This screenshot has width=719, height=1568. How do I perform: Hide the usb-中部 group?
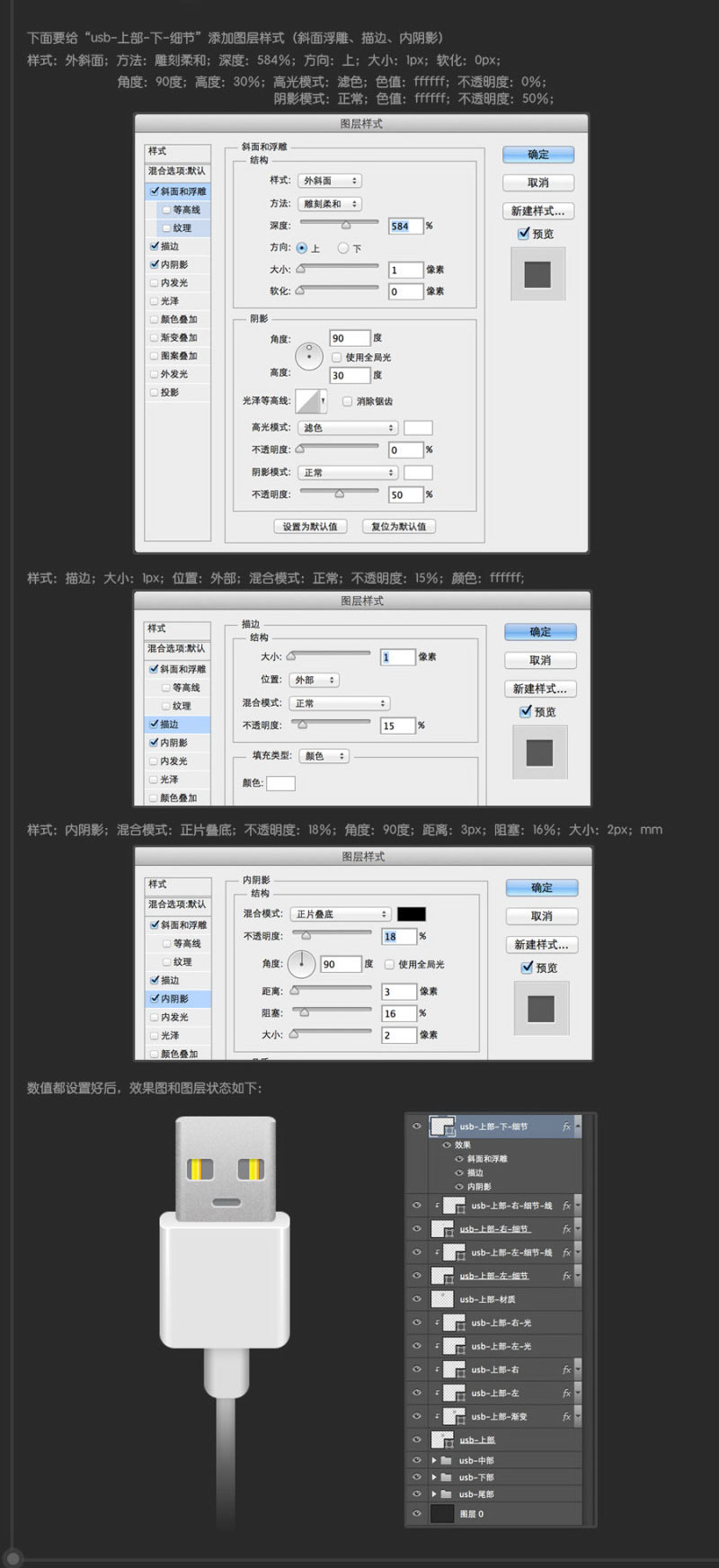click(416, 1461)
